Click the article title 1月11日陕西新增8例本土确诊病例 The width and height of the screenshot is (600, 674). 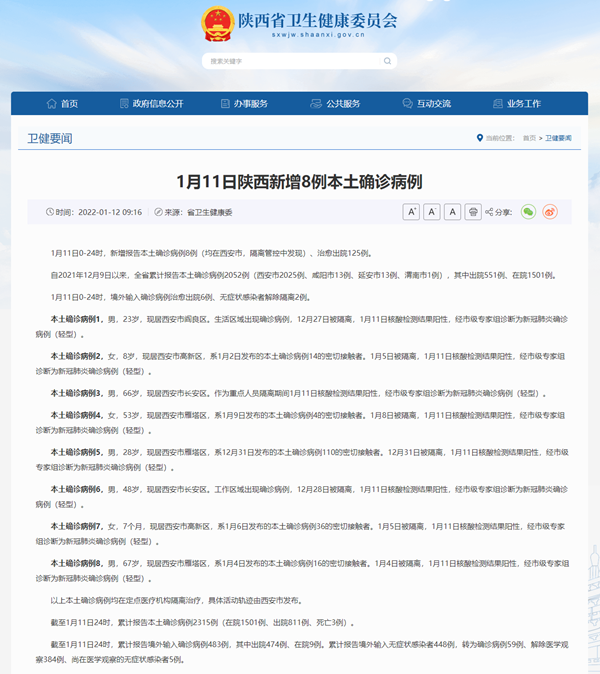tap(300, 182)
